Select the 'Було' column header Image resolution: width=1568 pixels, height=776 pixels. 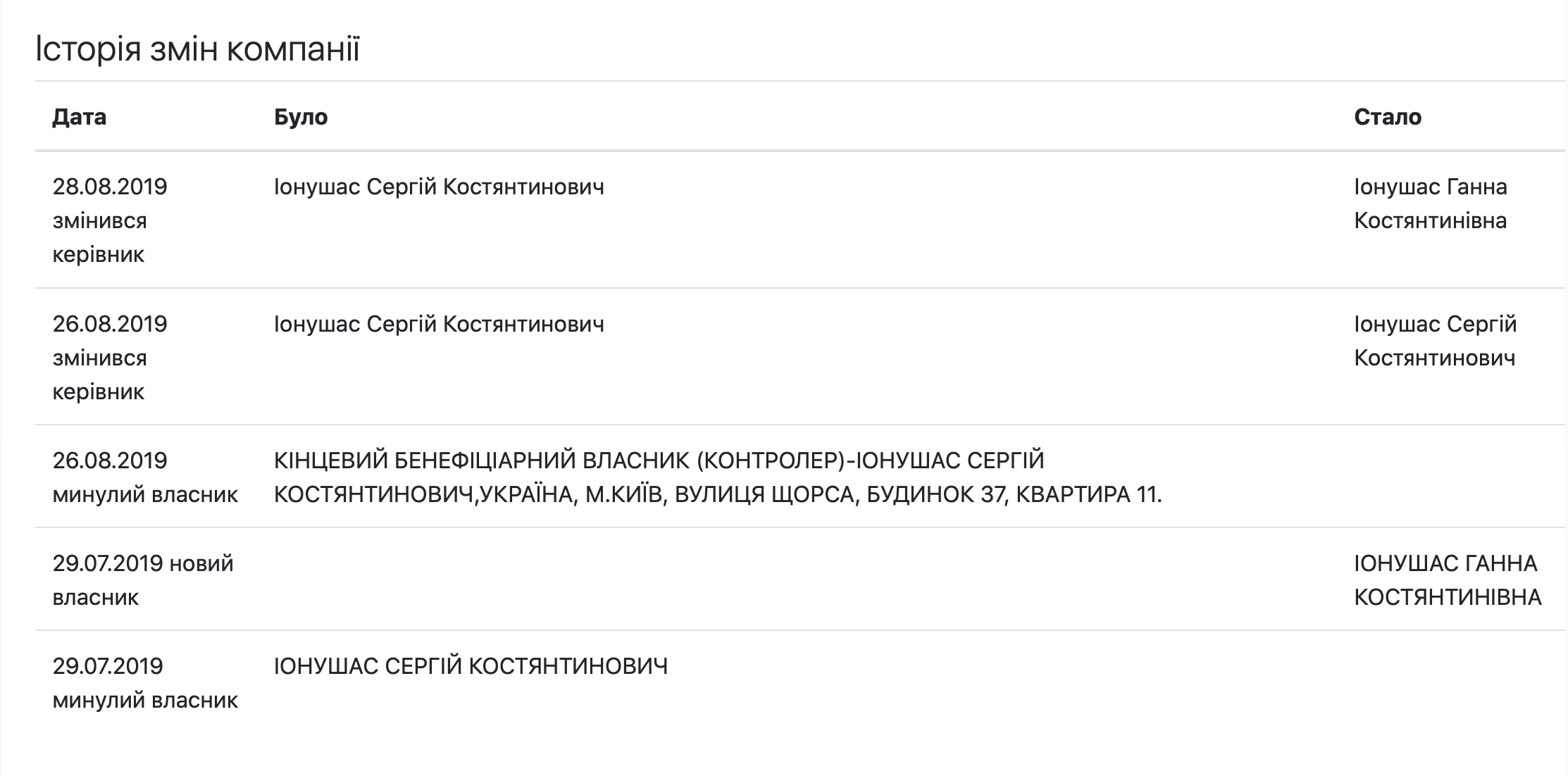[301, 117]
